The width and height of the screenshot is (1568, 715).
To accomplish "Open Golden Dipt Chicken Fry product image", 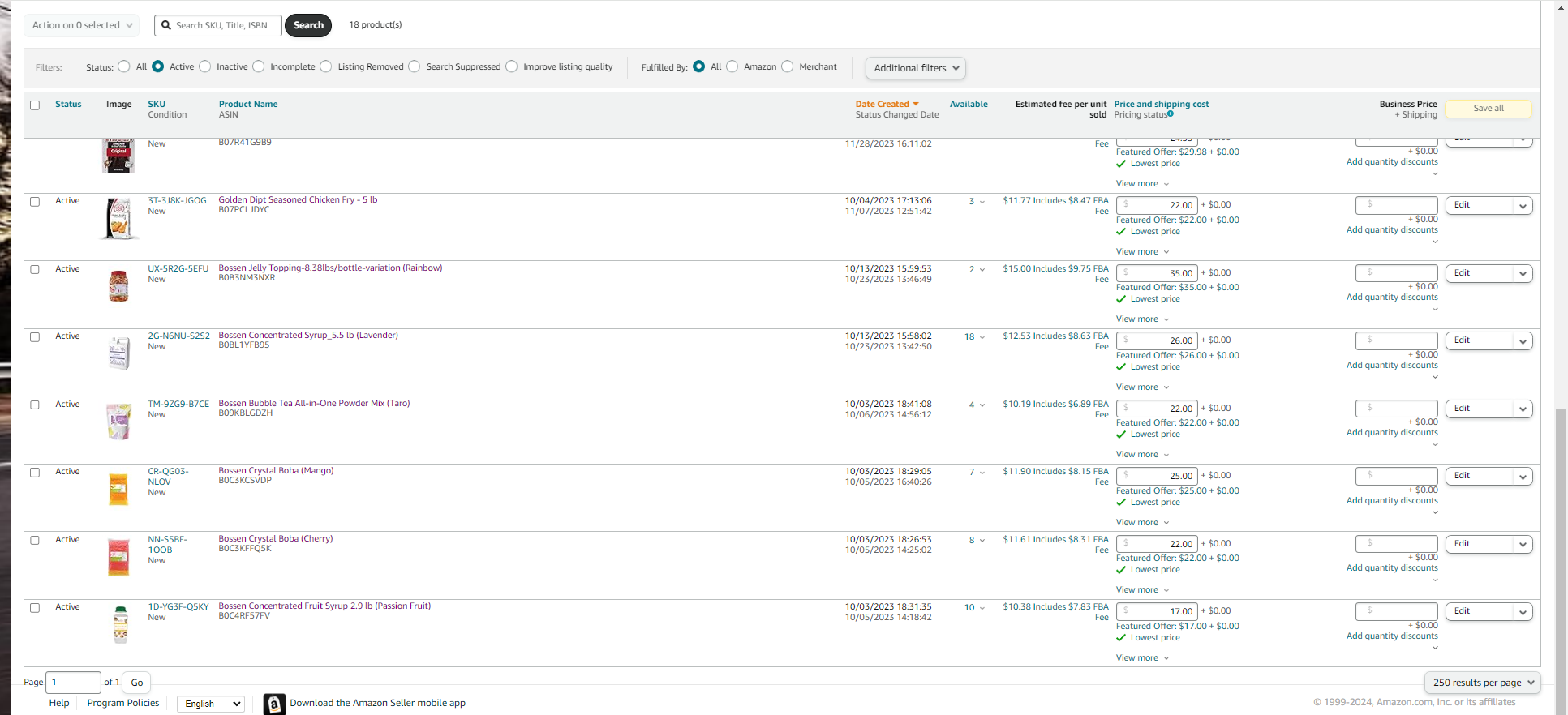I will point(119,218).
